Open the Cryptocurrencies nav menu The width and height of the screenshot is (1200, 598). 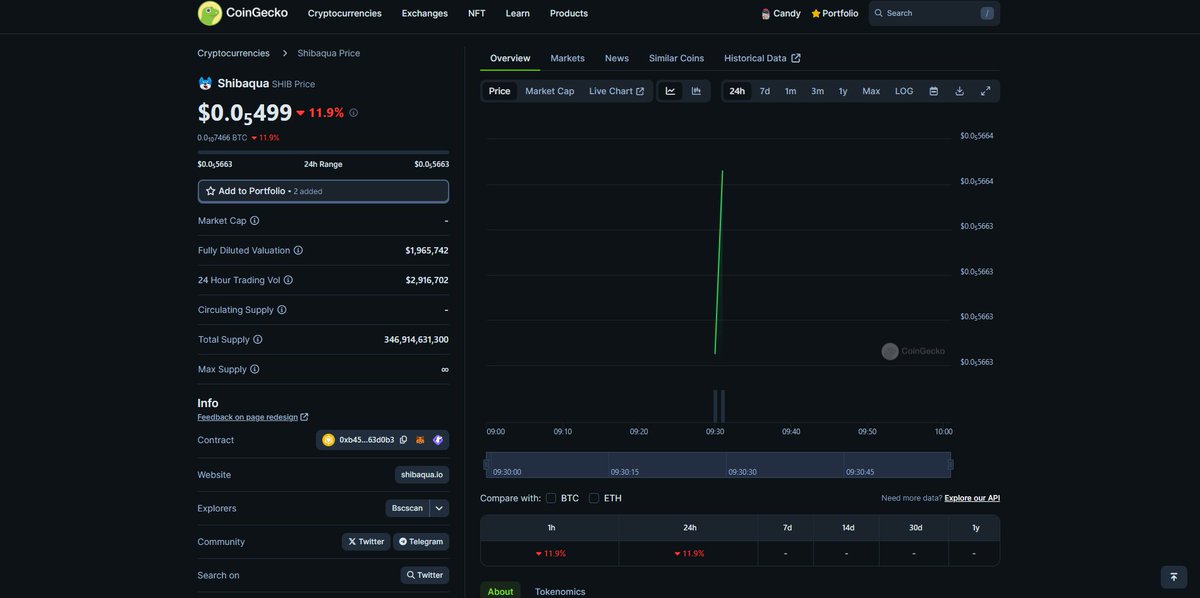click(x=345, y=13)
